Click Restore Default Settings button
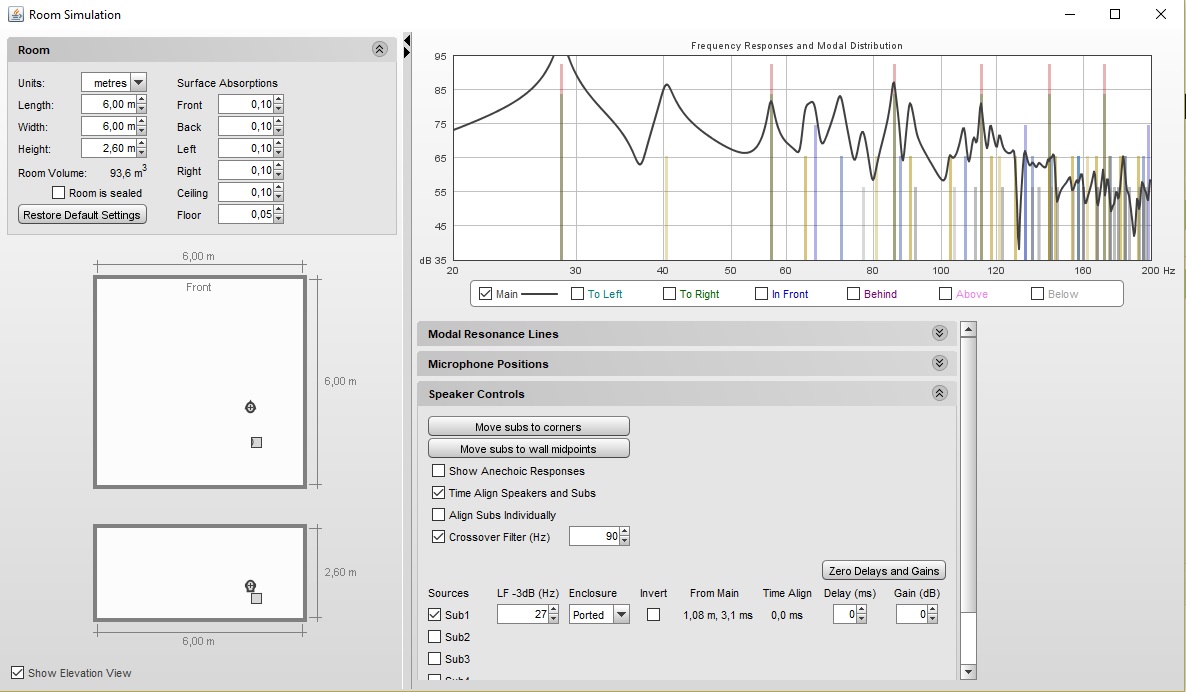This screenshot has width=1186, height=692. pos(82,215)
